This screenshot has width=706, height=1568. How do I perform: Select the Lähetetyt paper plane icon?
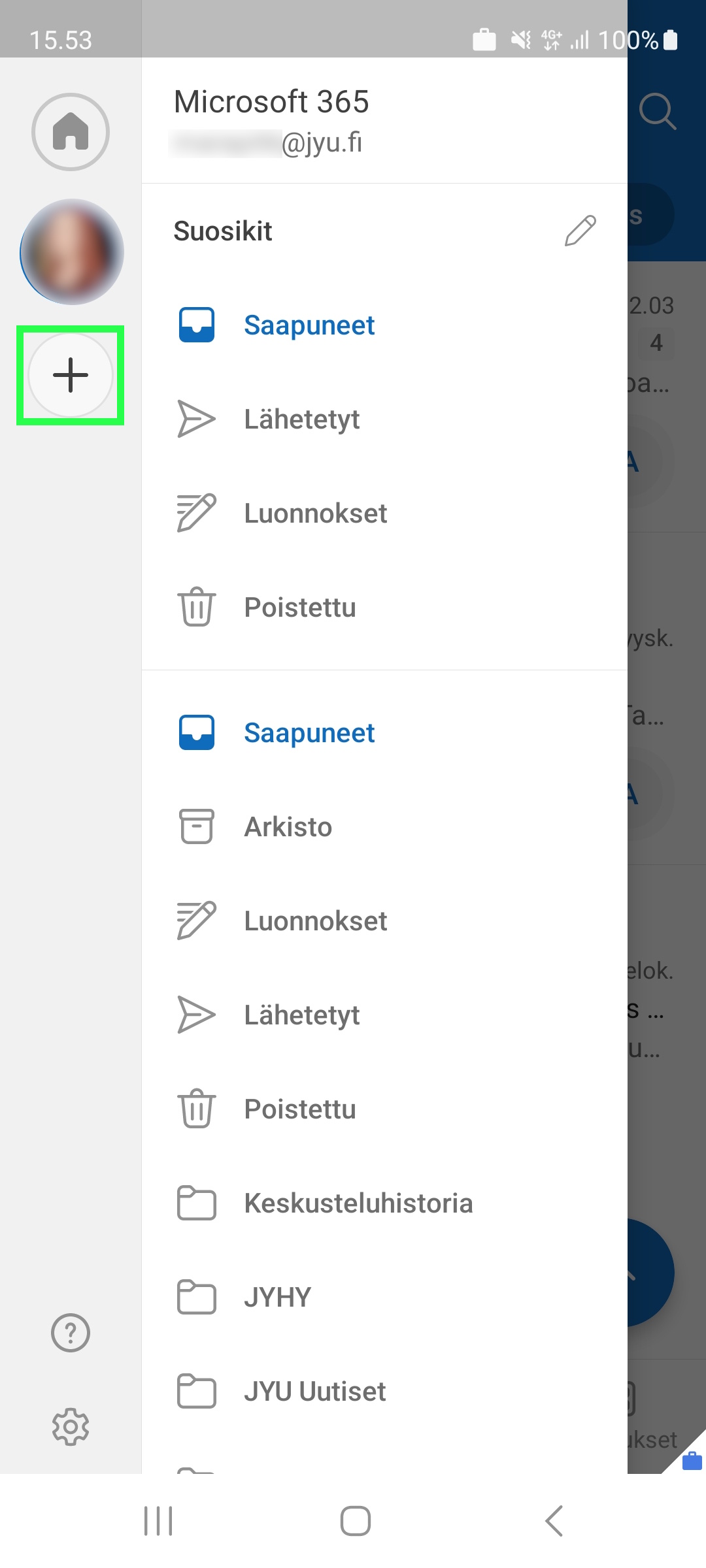[x=195, y=418]
